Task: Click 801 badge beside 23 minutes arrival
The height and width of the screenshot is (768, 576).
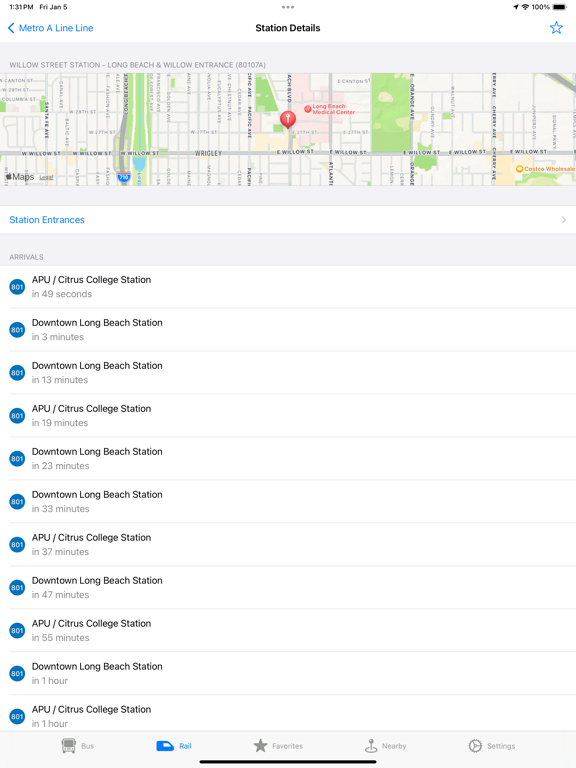Action: point(17,459)
